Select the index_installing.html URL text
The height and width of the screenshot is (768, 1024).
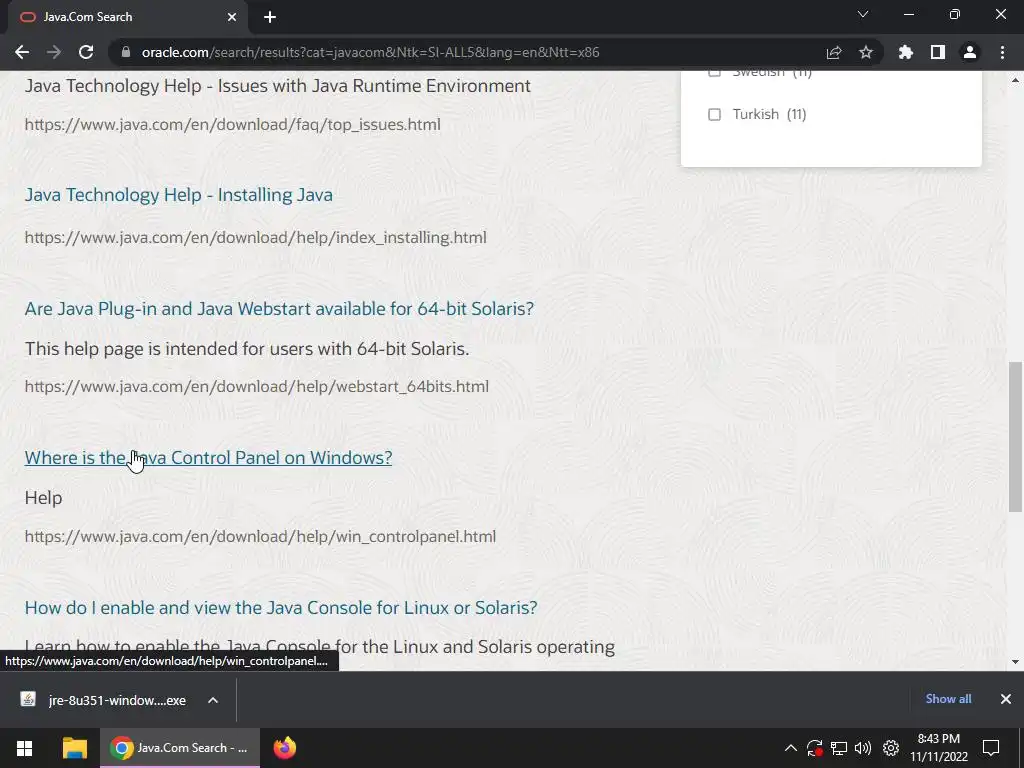point(255,237)
